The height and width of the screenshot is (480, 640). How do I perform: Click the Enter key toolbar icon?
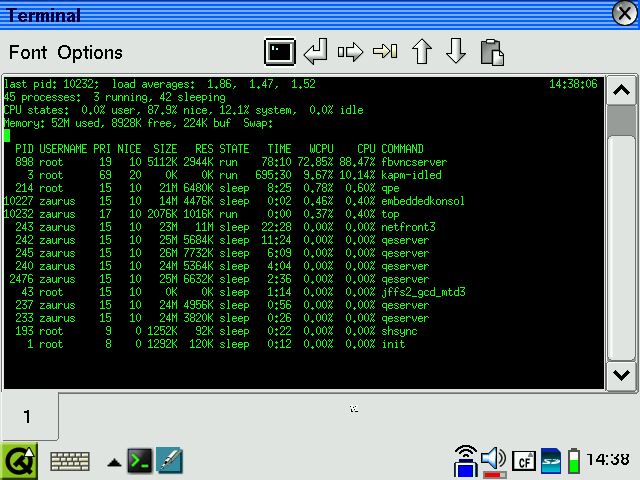pos(316,52)
